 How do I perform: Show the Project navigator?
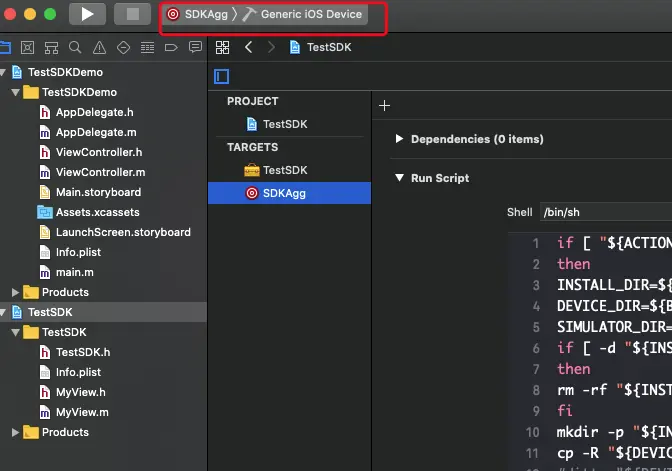[5, 47]
